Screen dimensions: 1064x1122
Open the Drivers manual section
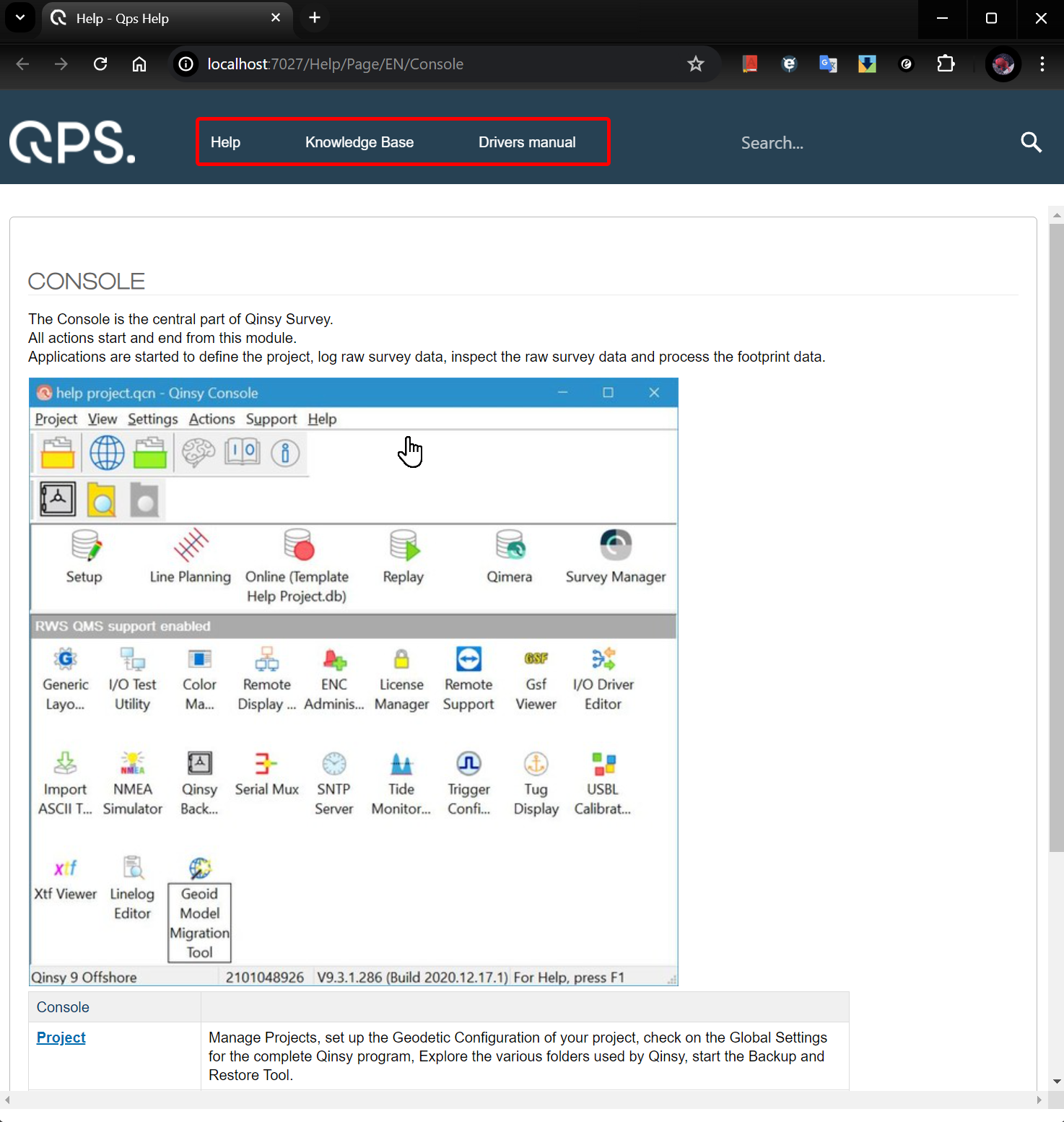tap(527, 142)
